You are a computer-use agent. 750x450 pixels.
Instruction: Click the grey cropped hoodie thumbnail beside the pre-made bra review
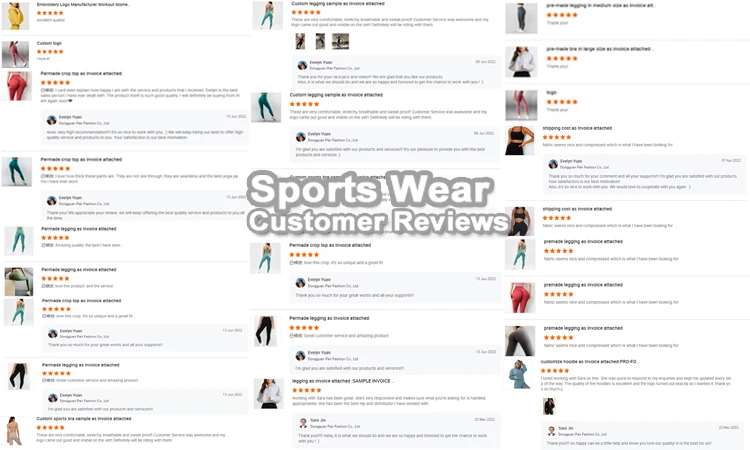click(521, 62)
